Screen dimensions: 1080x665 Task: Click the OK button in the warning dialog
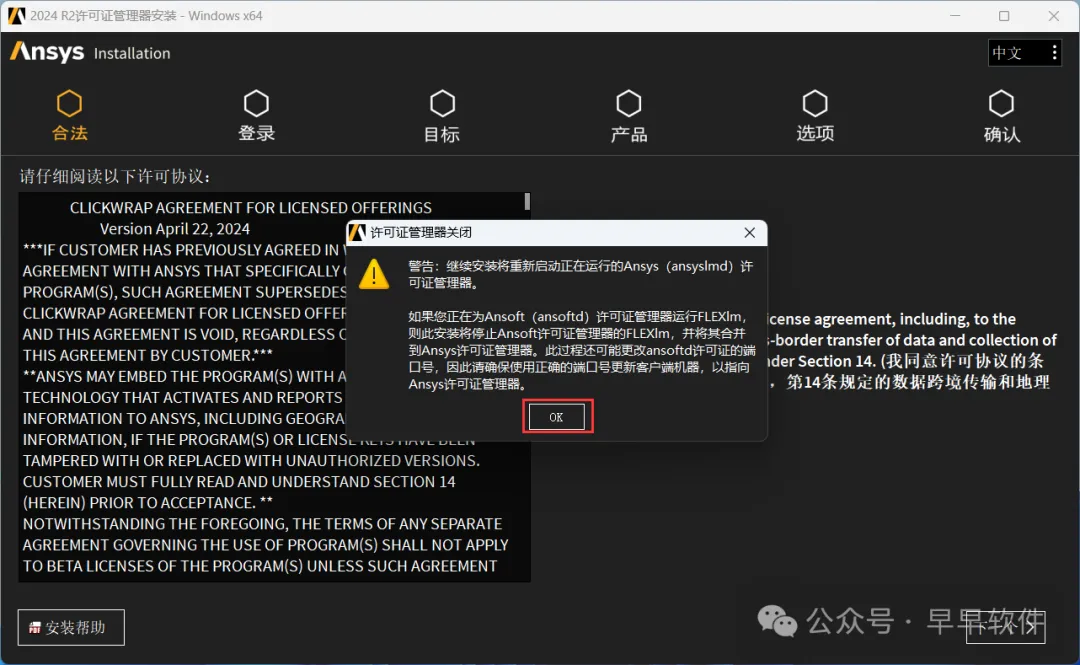pos(557,417)
